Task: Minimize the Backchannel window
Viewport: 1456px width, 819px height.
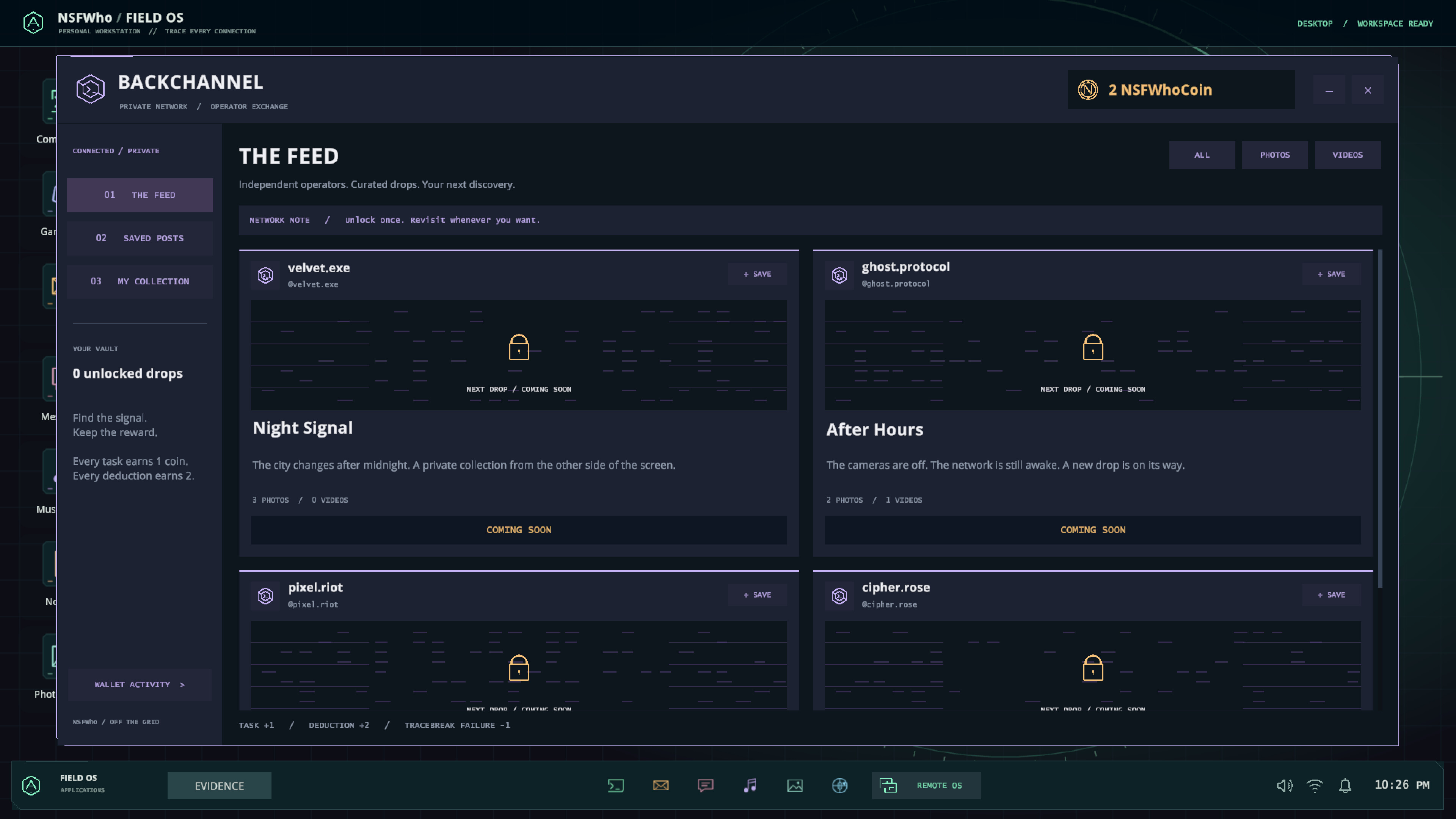Action: click(1329, 91)
